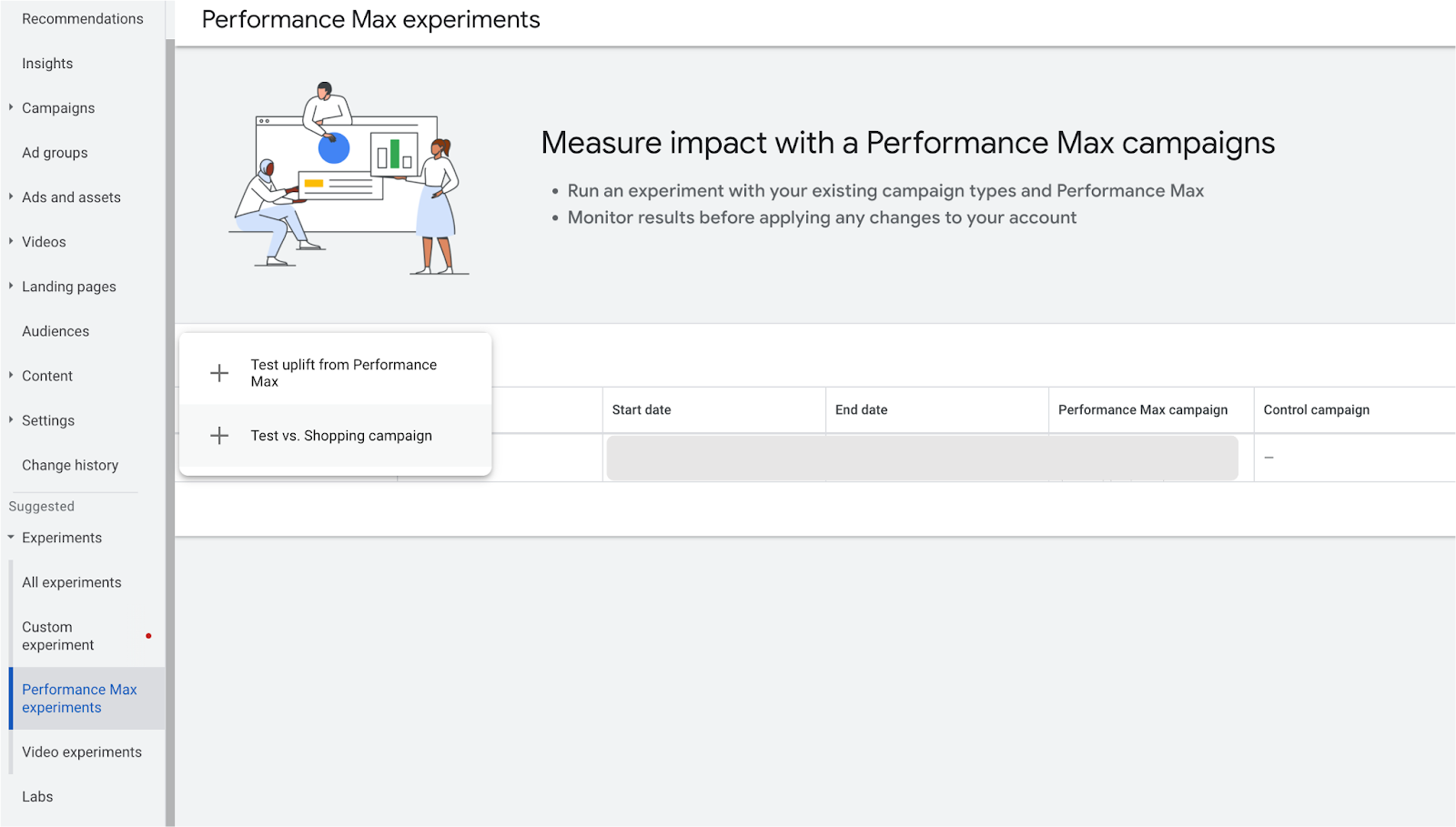The image size is (1456, 827).
Task: Expand the Campaigns section arrow
Action: 11,107
